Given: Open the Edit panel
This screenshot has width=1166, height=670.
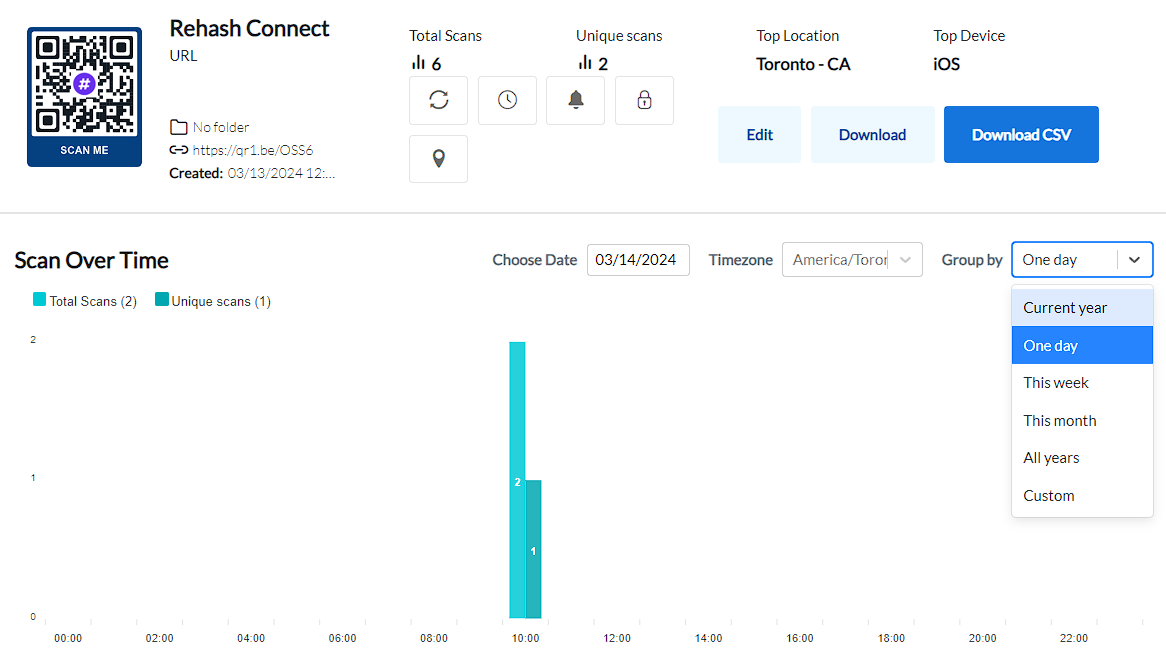Looking at the screenshot, I should tap(759, 134).
